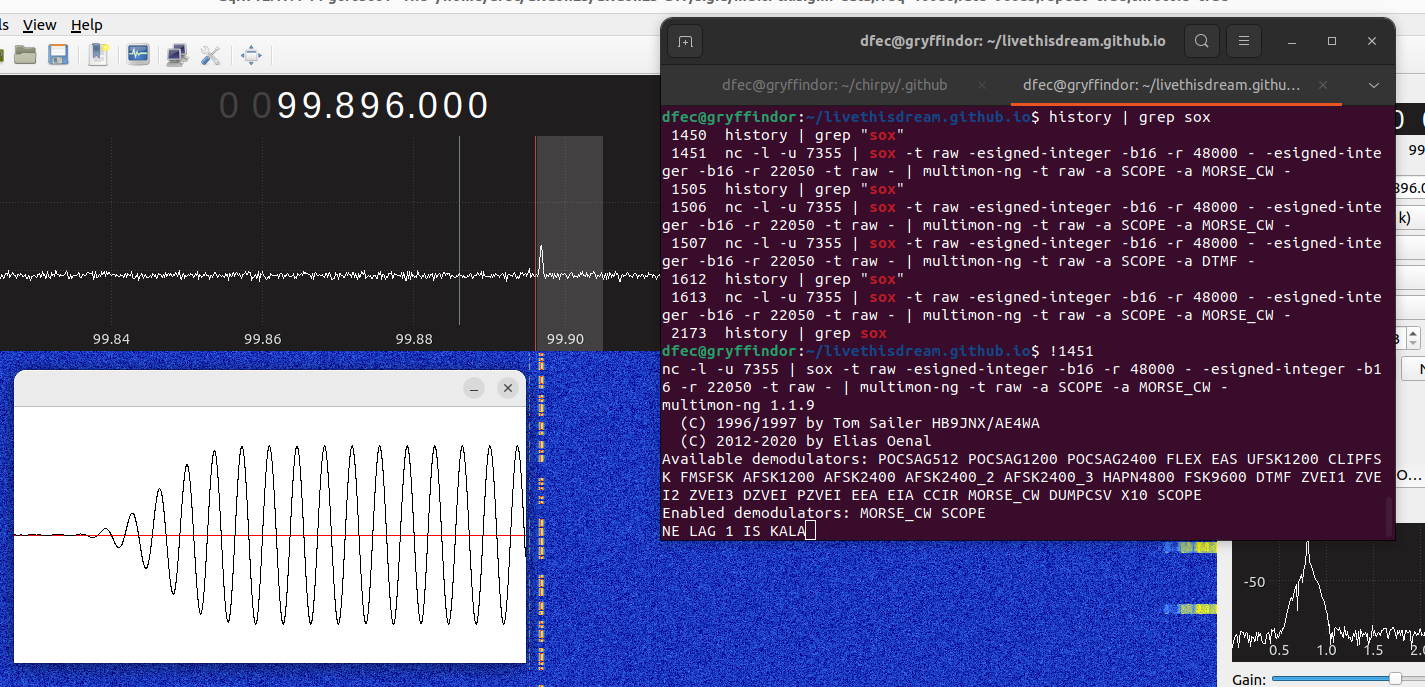The height and width of the screenshot is (687, 1425).
Task: Expand the terminal tab list chevron
Action: (1374, 85)
